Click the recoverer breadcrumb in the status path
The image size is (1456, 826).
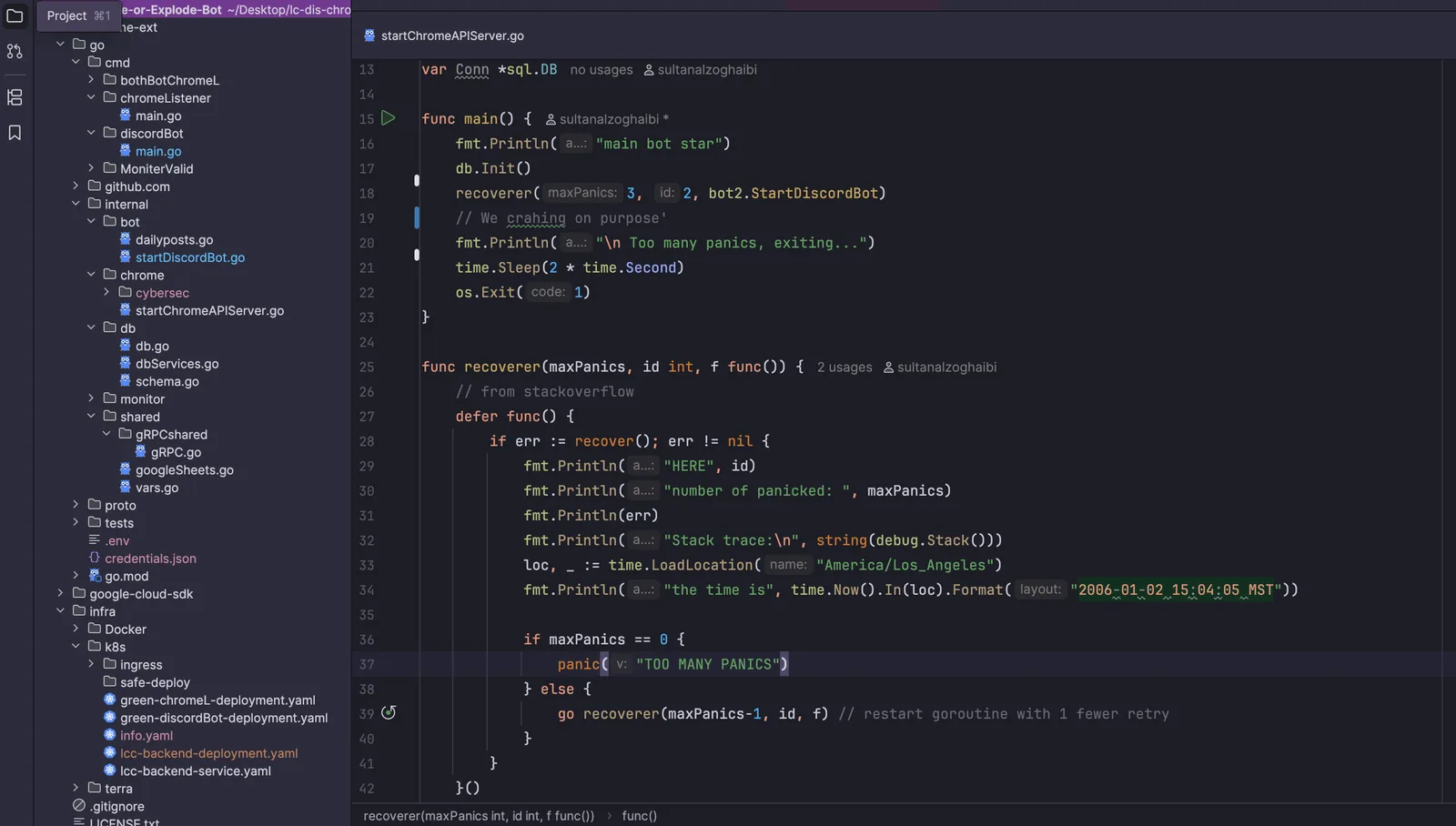tap(479, 816)
